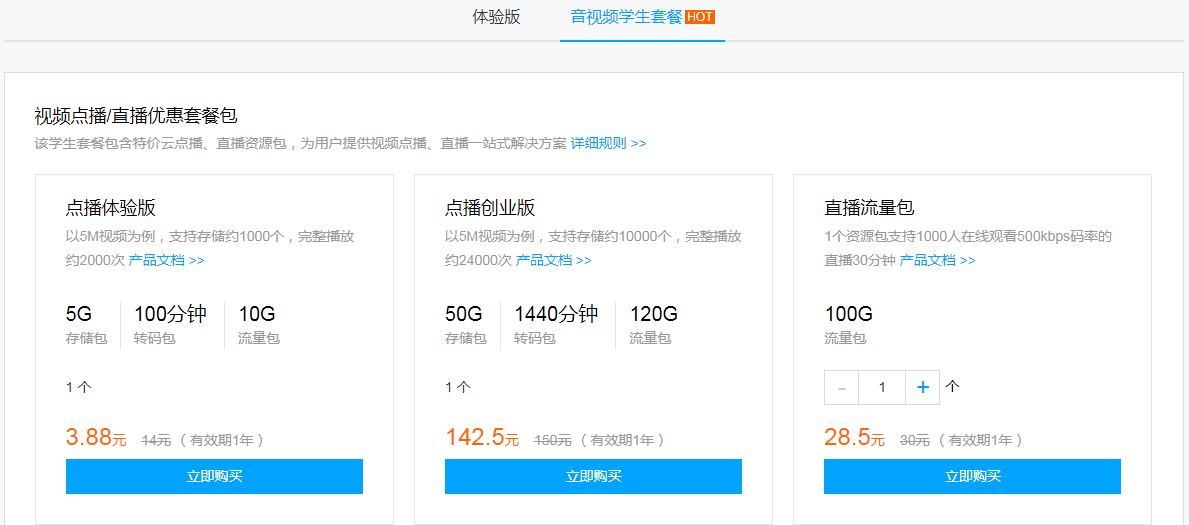
Task: Switch to the 体验版 tab
Action: point(496,17)
